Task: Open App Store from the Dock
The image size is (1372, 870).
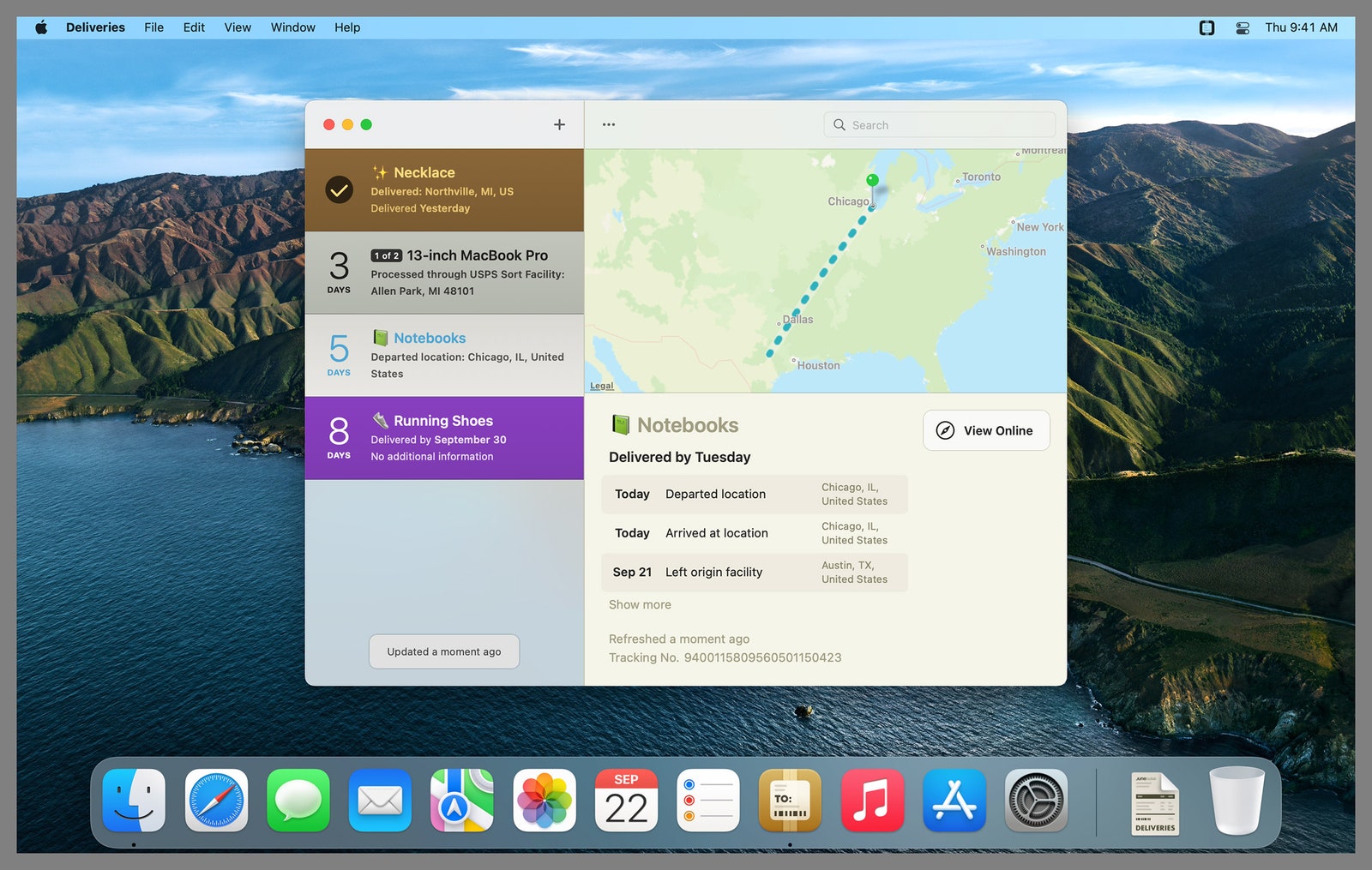Action: coord(954,801)
